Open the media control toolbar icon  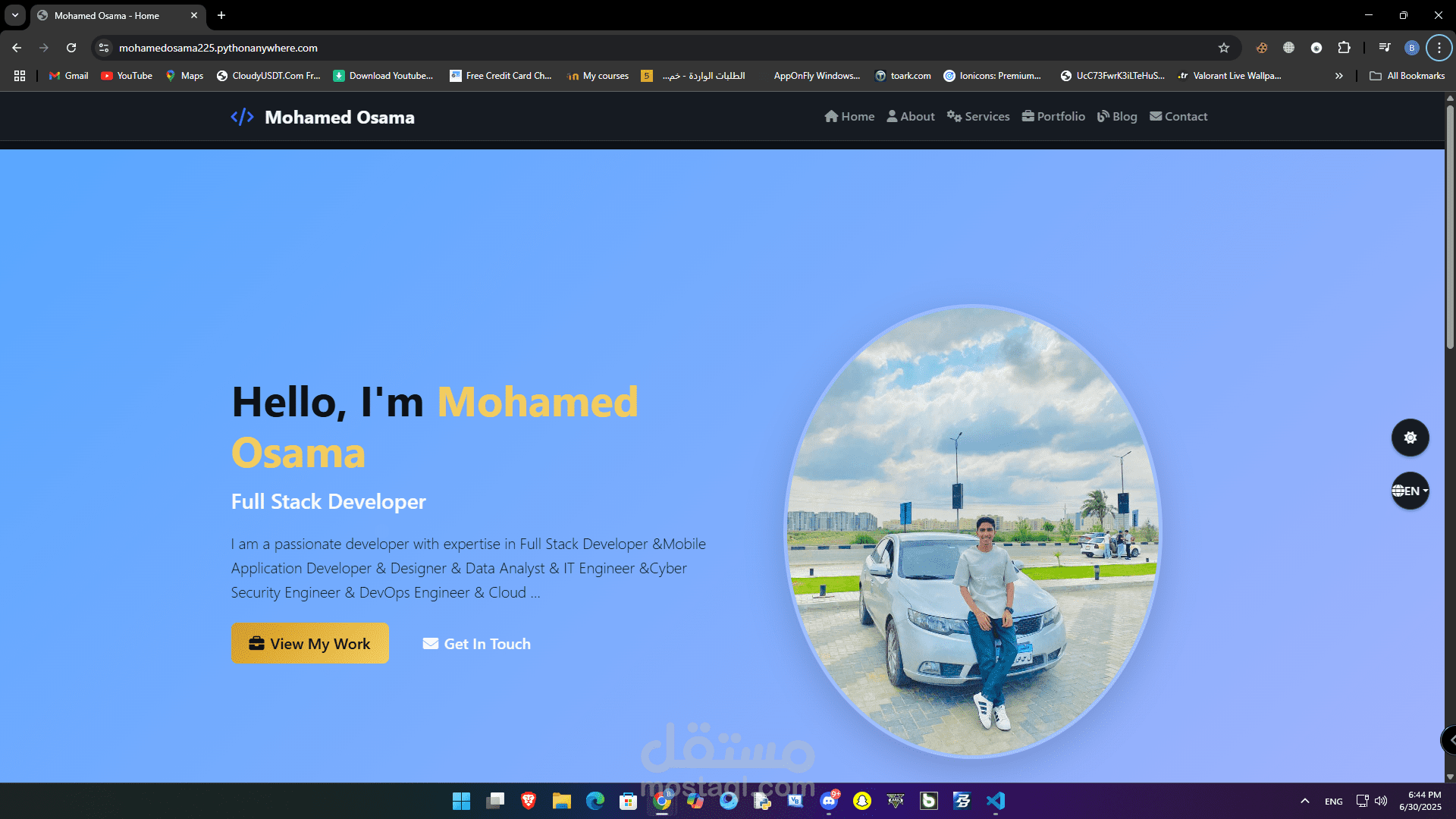1385,48
